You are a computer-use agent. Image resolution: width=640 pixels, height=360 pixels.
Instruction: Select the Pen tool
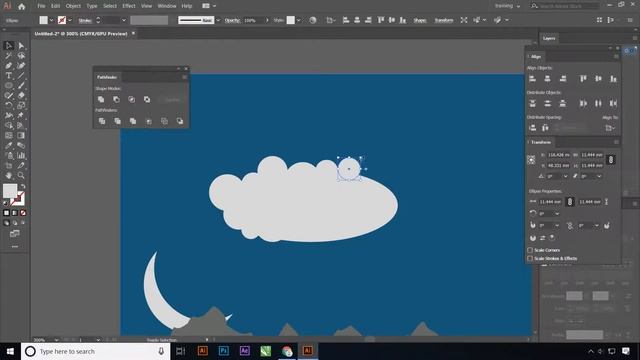(9, 65)
